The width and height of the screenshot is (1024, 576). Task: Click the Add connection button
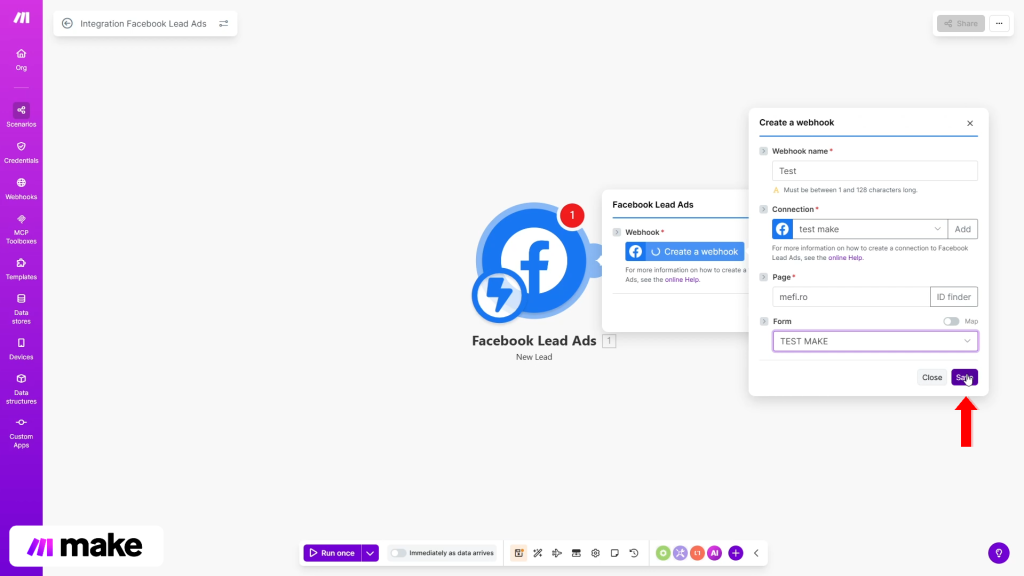(963, 229)
